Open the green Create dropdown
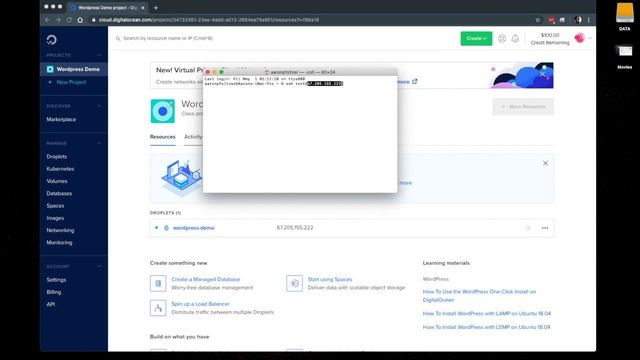The image size is (640, 360). (x=476, y=38)
